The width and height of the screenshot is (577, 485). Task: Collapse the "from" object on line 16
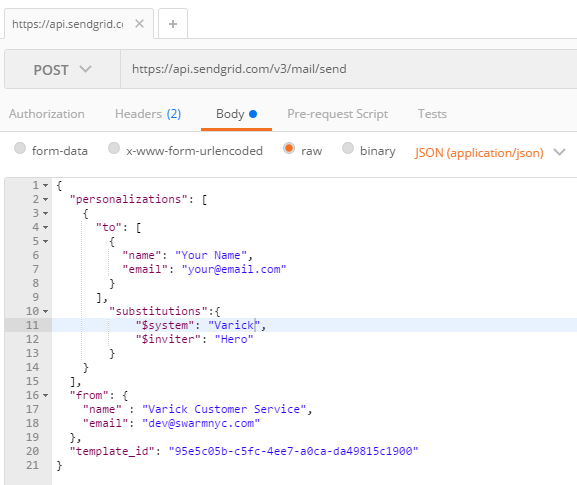(45, 395)
